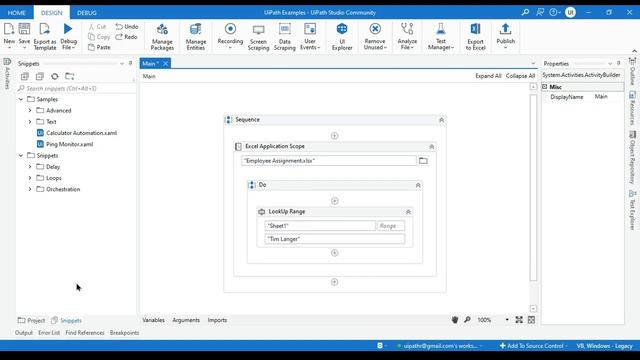Screen dimensions: 640x360
Task: Launch Screen Scraping
Action: (258, 36)
